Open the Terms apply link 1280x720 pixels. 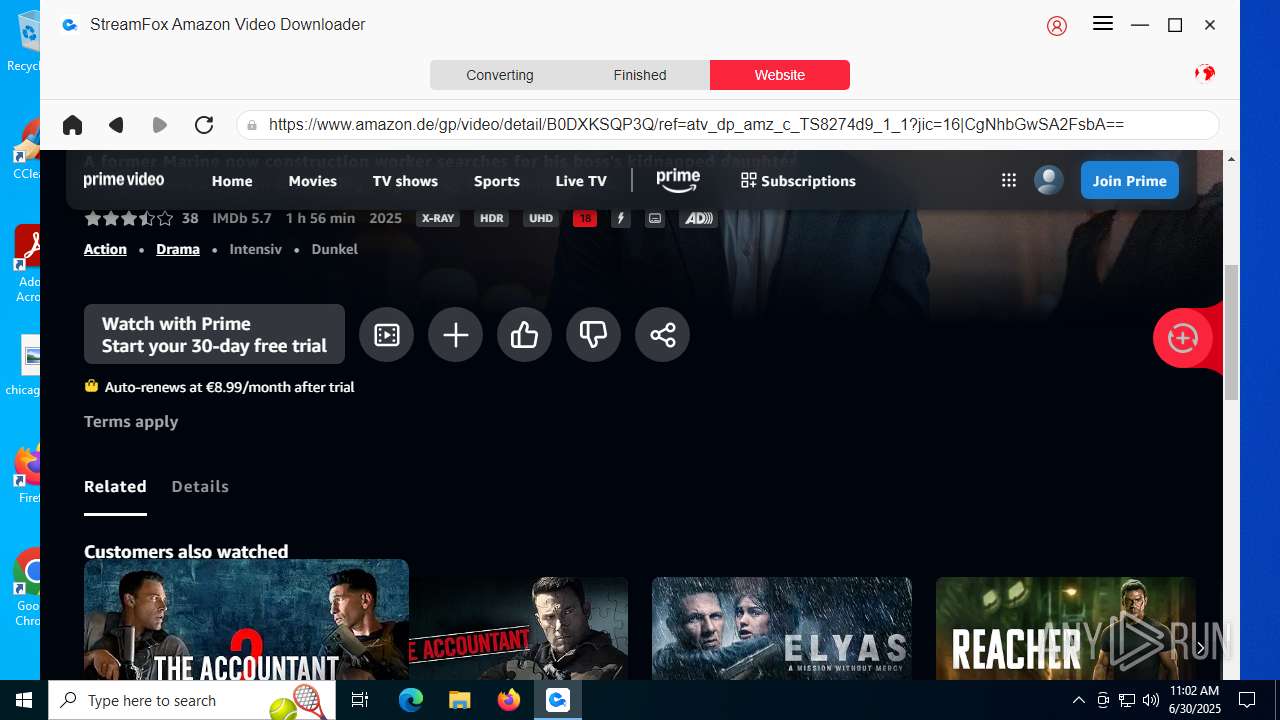click(x=131, y=422)
